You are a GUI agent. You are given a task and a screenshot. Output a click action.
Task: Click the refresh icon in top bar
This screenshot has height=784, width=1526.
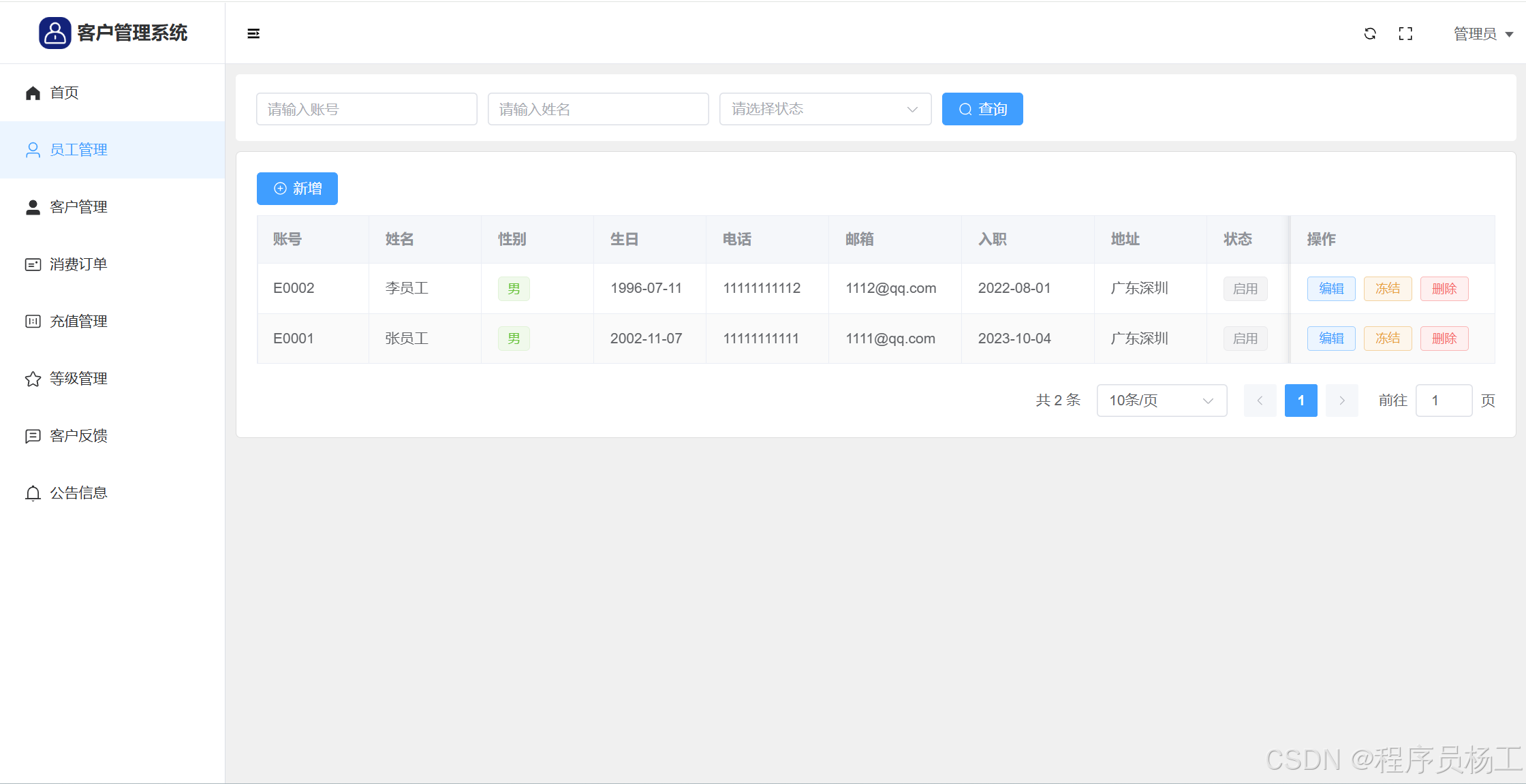pyautogui.click(x=1370, y=33)
